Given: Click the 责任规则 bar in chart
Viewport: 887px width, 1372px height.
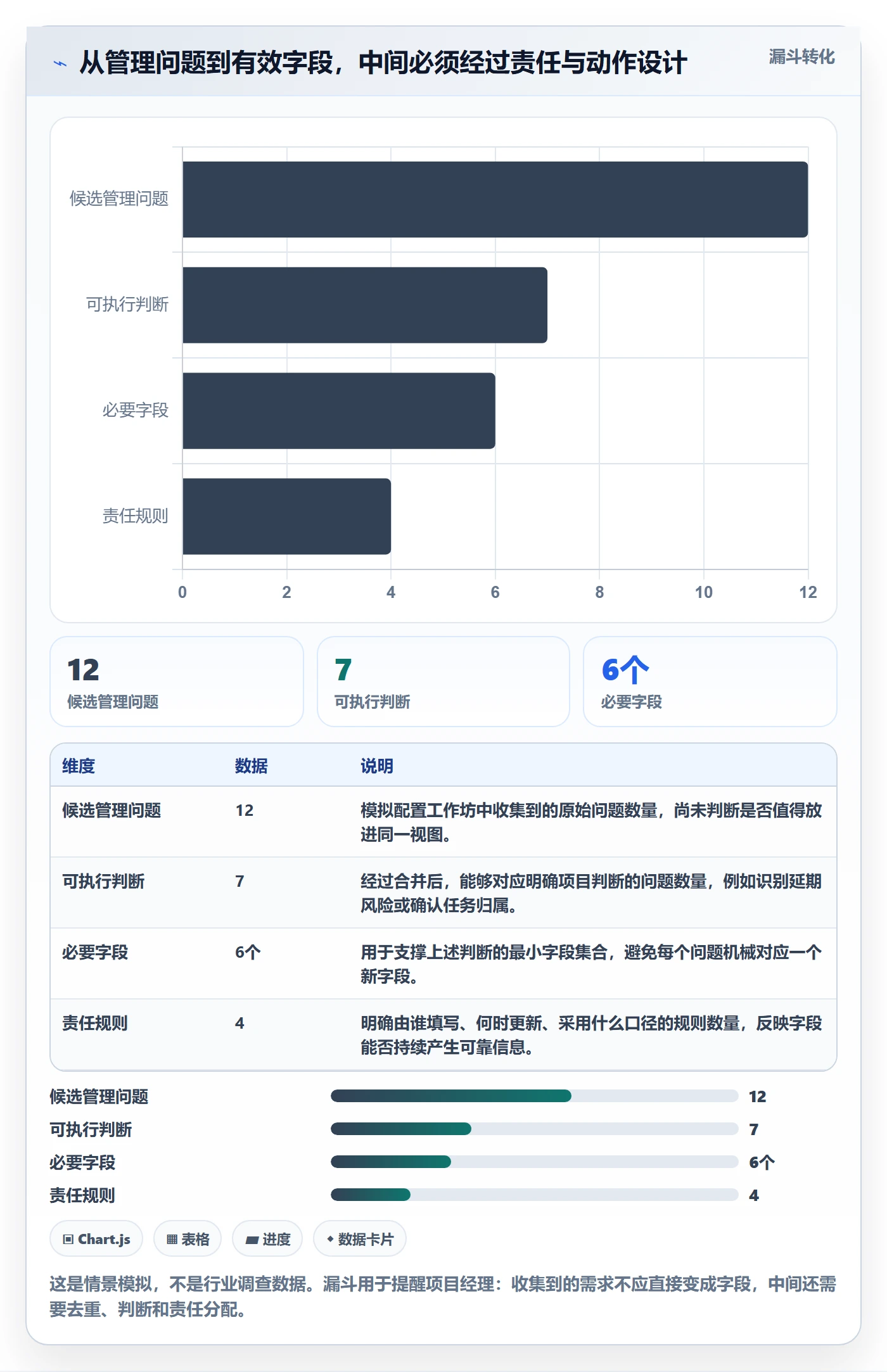Looking at the screenshot, I should pyautogui.click(x=286, y=516).
